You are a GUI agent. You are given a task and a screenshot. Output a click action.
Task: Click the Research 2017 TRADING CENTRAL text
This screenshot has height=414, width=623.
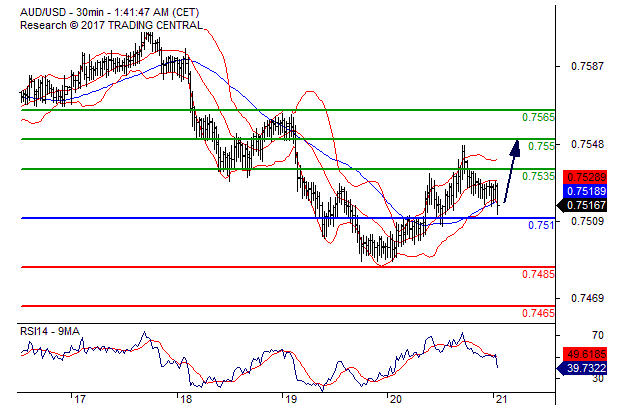click(111, 25)
